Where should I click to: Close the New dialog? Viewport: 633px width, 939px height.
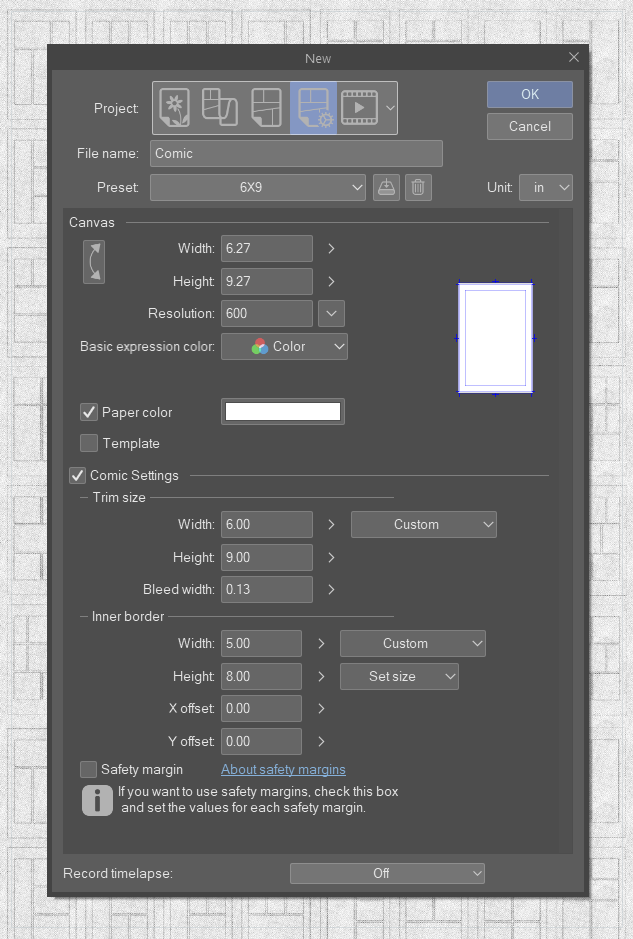pos(574,57)
